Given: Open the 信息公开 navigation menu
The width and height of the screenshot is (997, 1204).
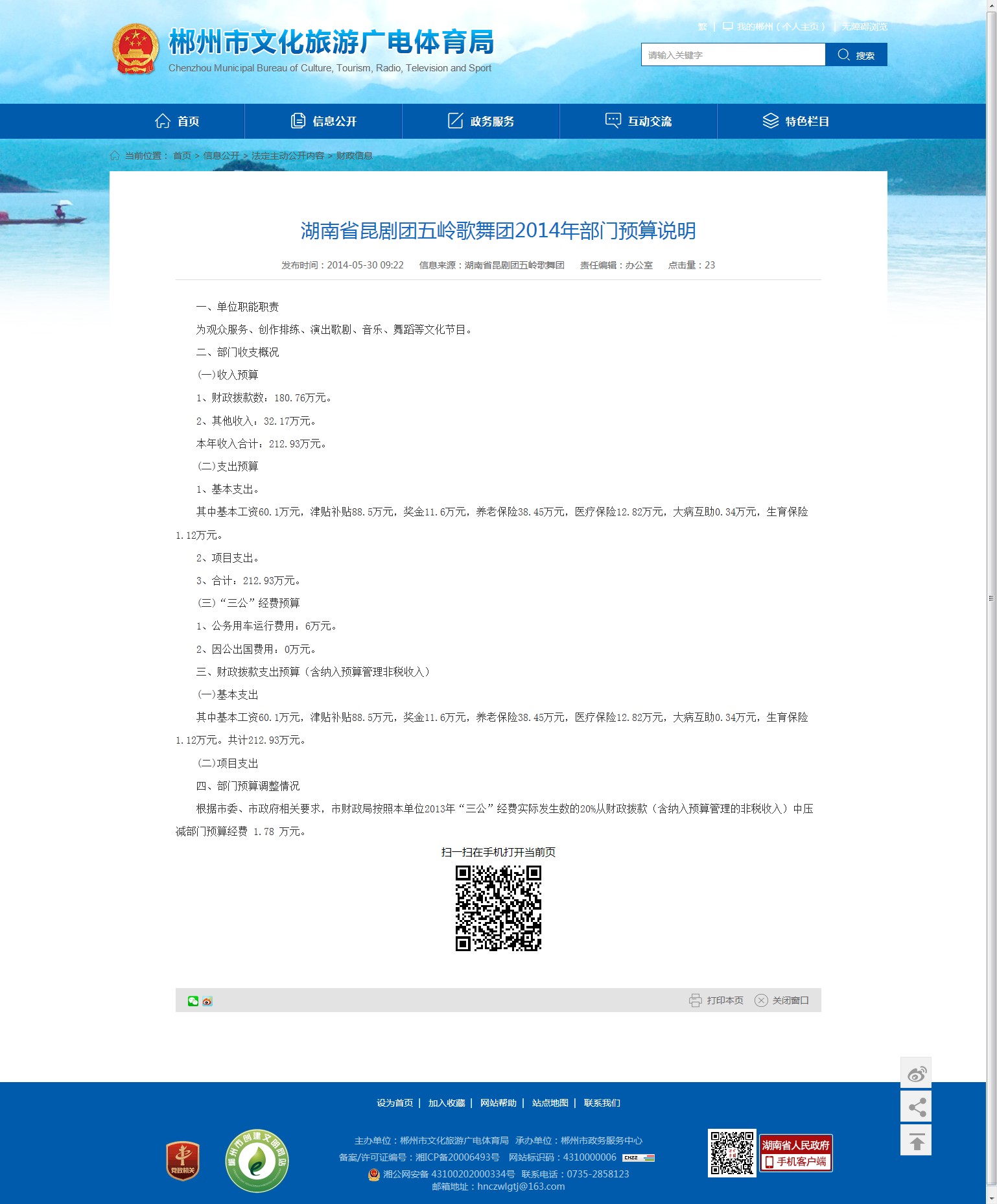Looking at the screenshot, I should pos(323,121).
